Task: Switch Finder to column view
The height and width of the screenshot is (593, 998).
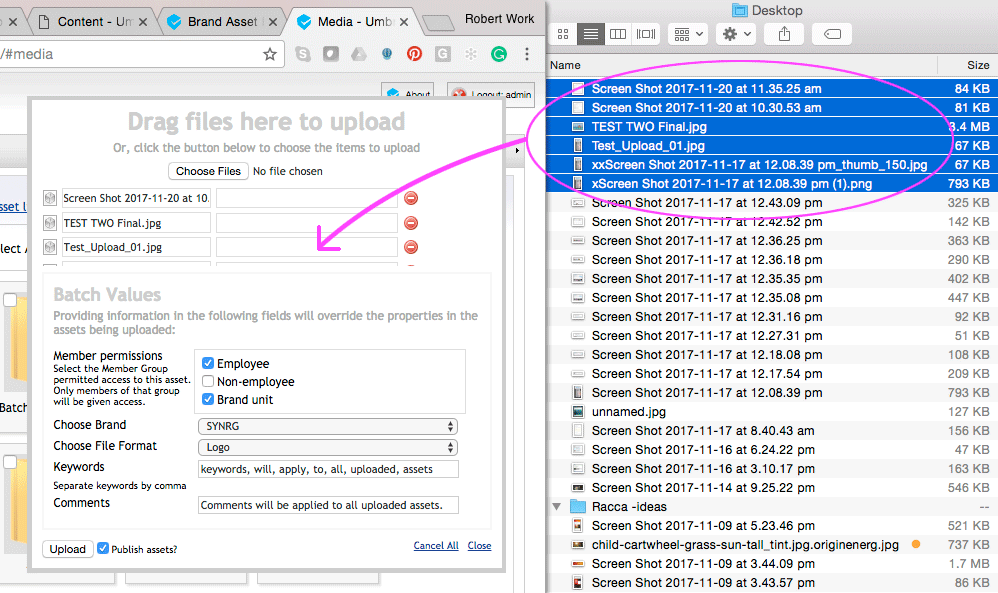Action: (618, 34)
